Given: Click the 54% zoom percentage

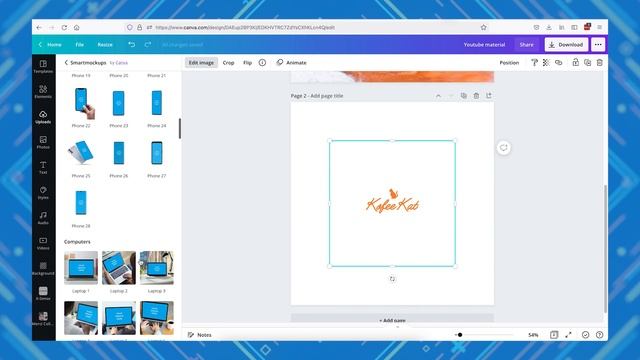Looking at the screenshot, I should (x=533, y=335).
